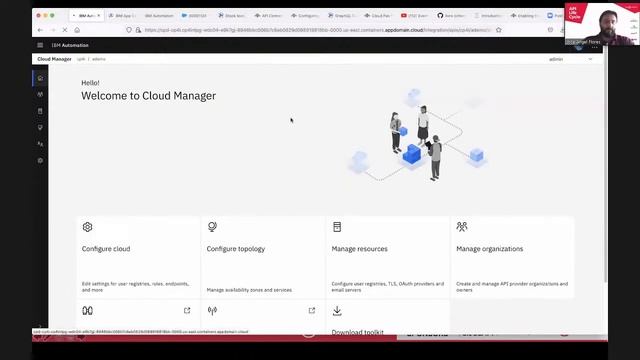Open the Manage organizations card

[513, 257]
